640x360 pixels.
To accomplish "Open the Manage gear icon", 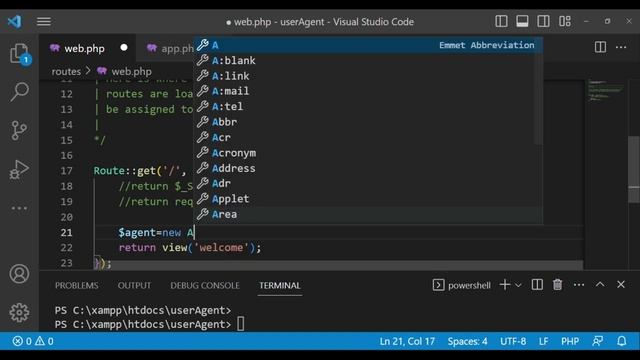I will pyautogui.click(x=19, y=313).
